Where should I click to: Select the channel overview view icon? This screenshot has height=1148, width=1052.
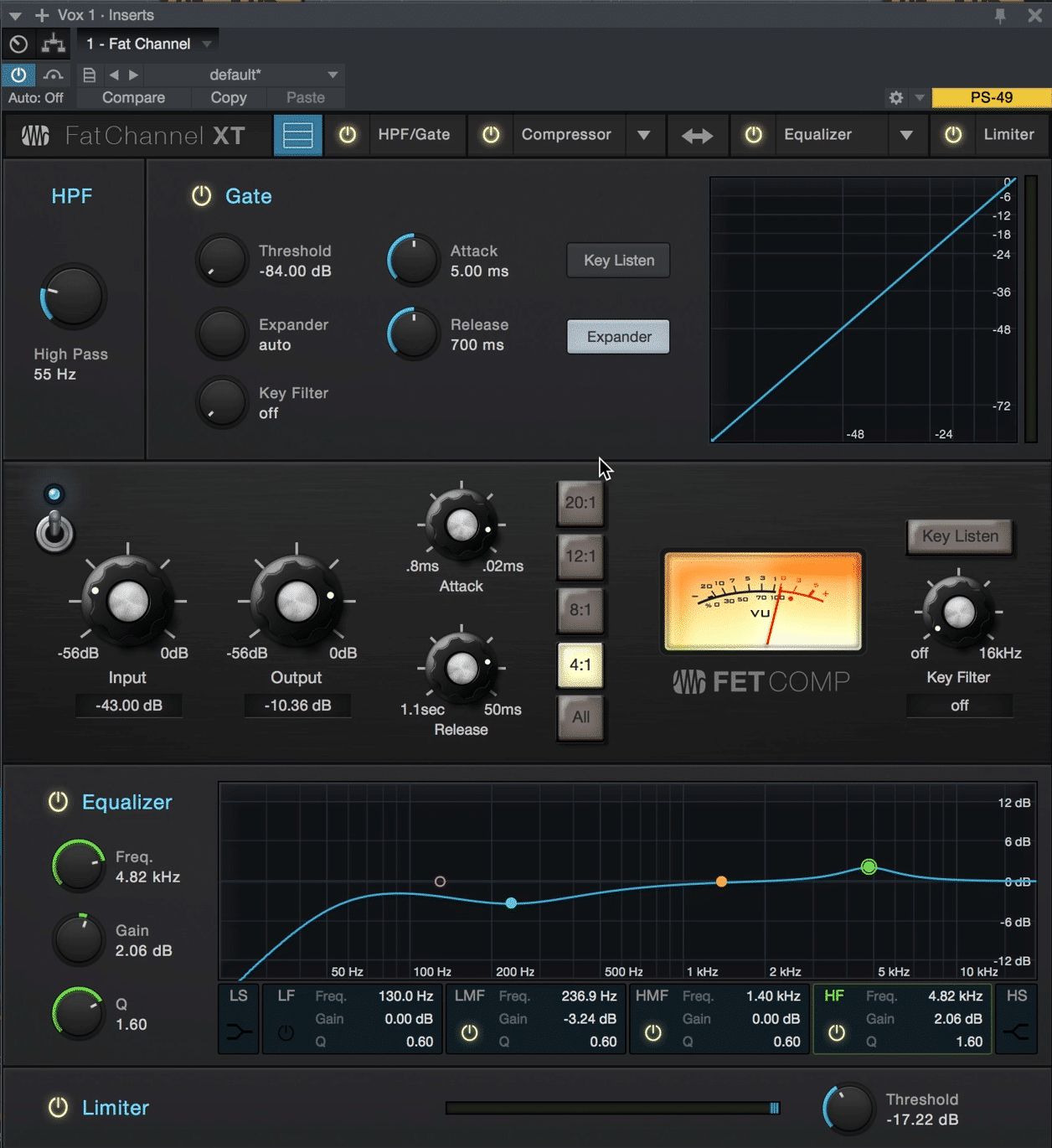pyautogui.click(x=297, y=135)
